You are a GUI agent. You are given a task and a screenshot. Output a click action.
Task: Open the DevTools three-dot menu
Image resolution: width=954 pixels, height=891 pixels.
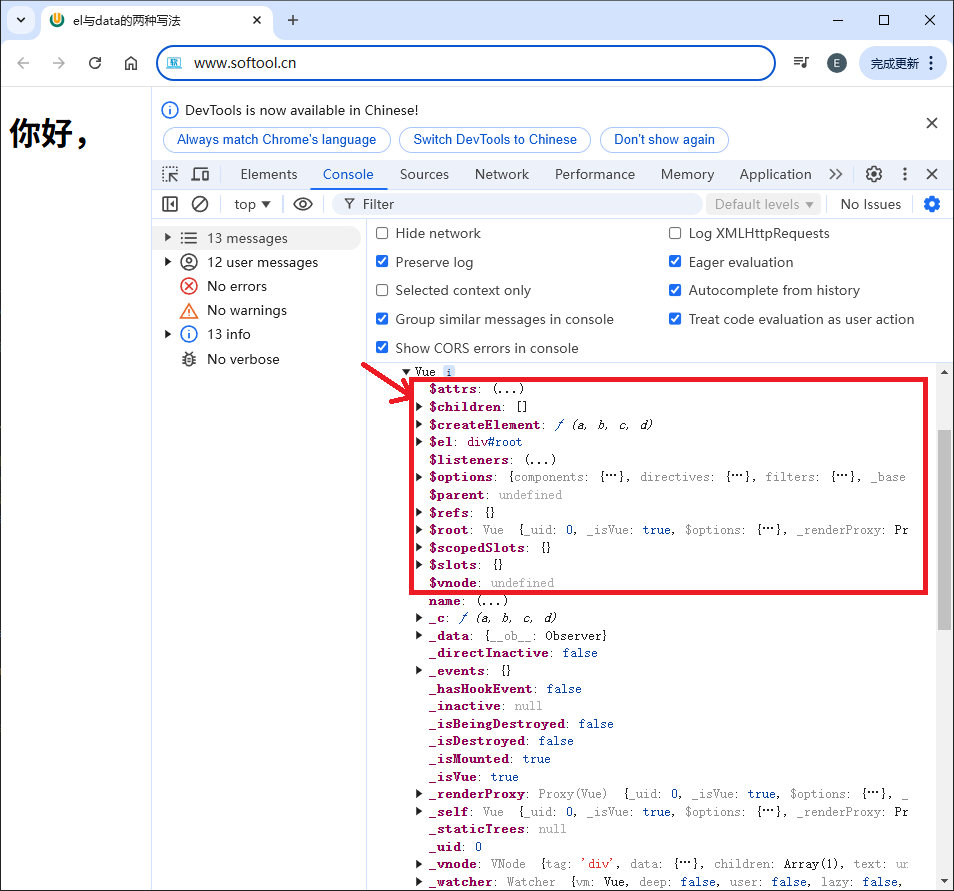point(904,174)
